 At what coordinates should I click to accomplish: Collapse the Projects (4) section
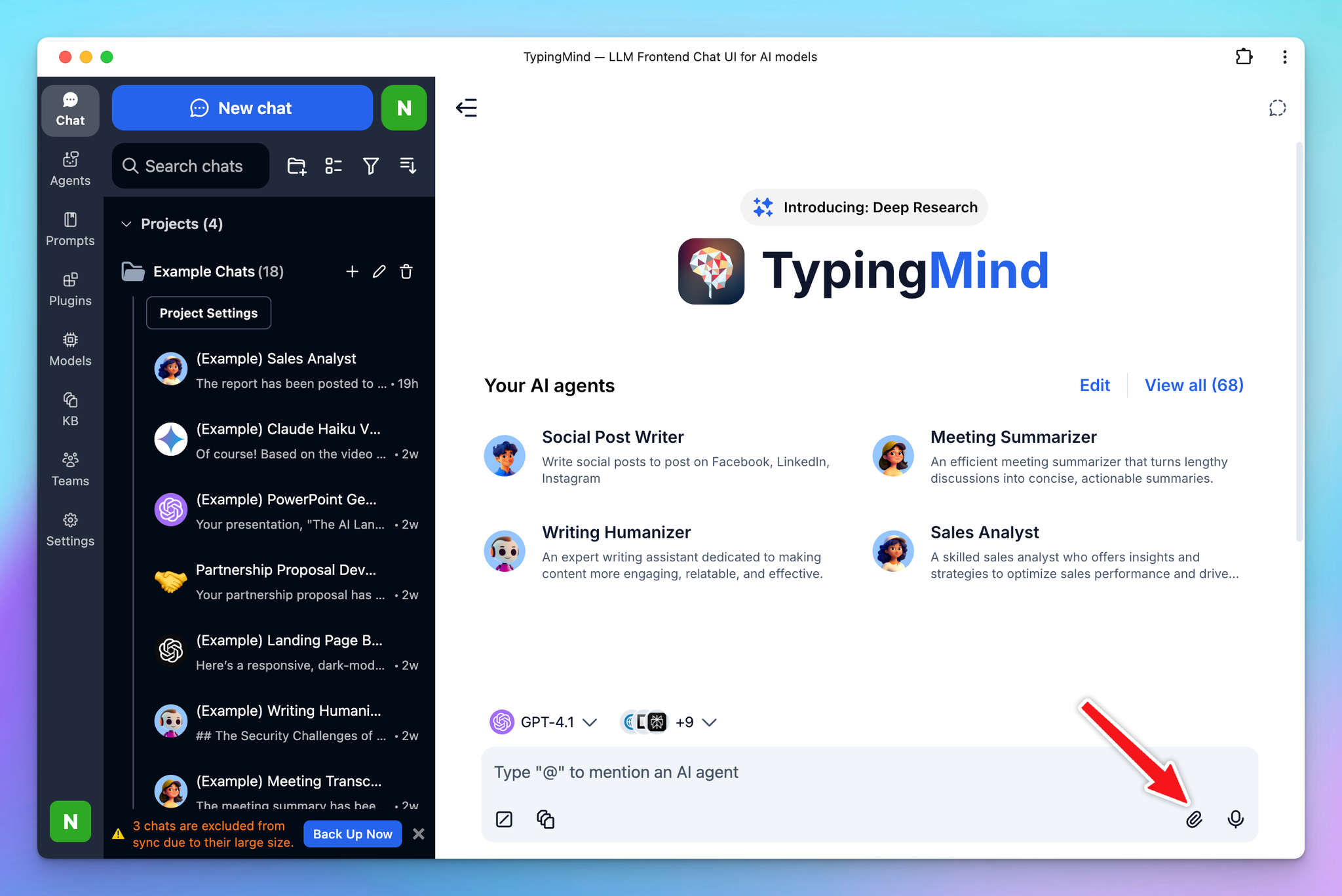tap(126, 224)
